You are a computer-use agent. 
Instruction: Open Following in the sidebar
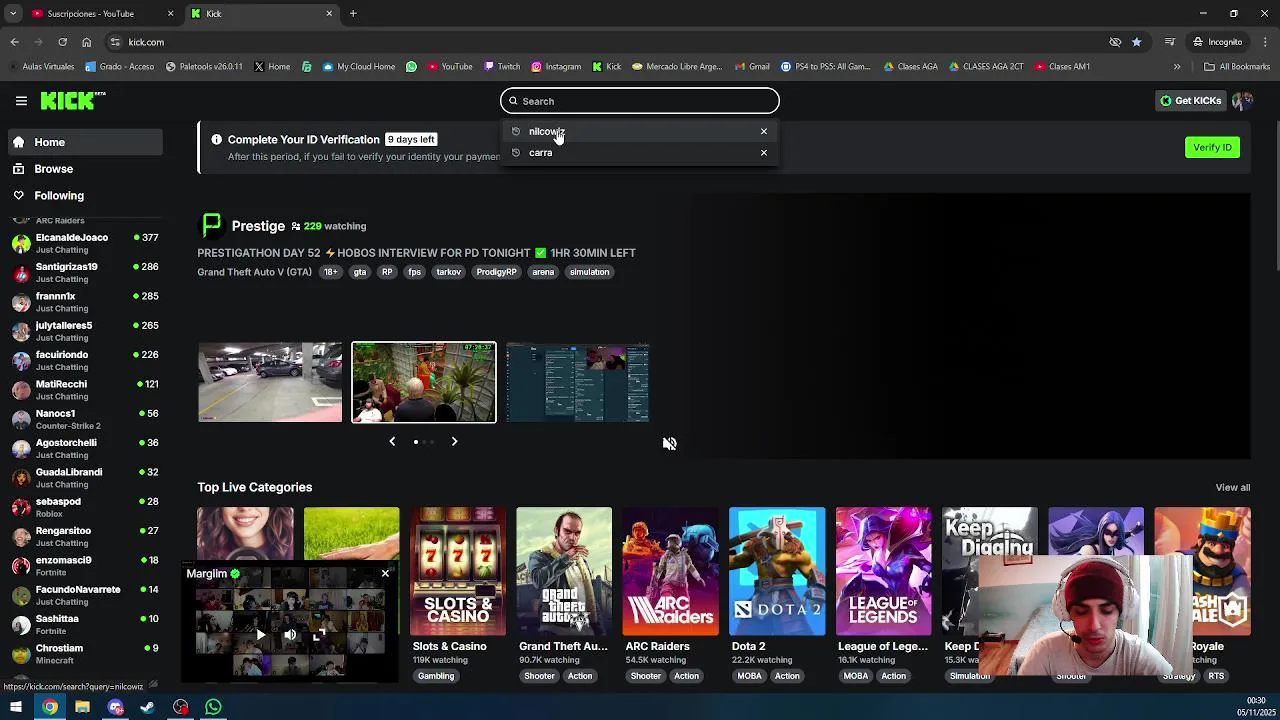pyautogui.click(x=85, y=196)
